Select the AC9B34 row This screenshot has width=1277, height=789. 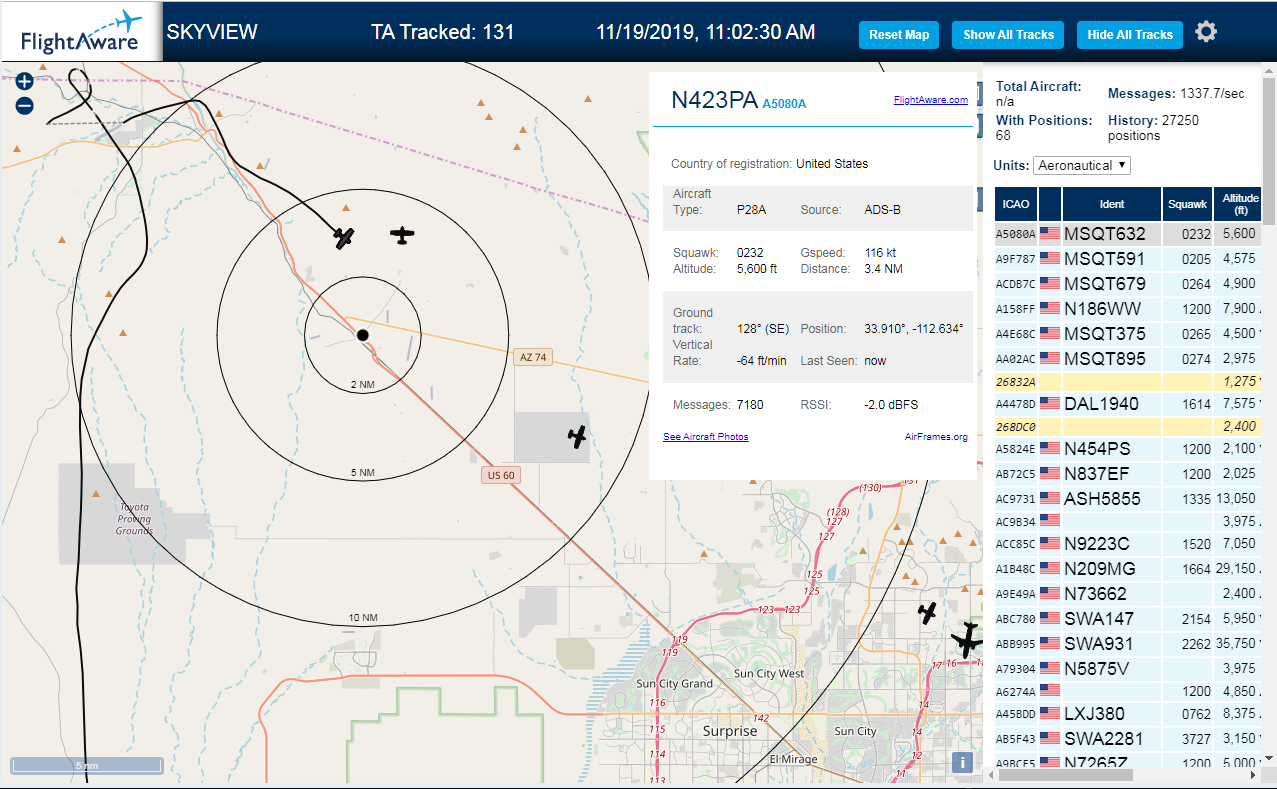1128,521
